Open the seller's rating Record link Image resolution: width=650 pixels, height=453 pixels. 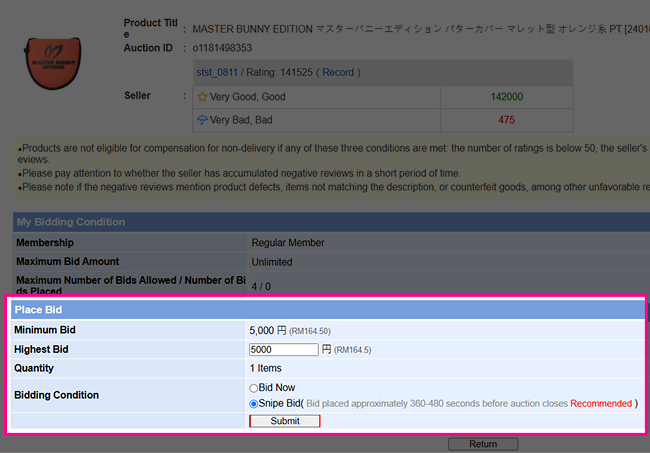(x=338, y=72)
